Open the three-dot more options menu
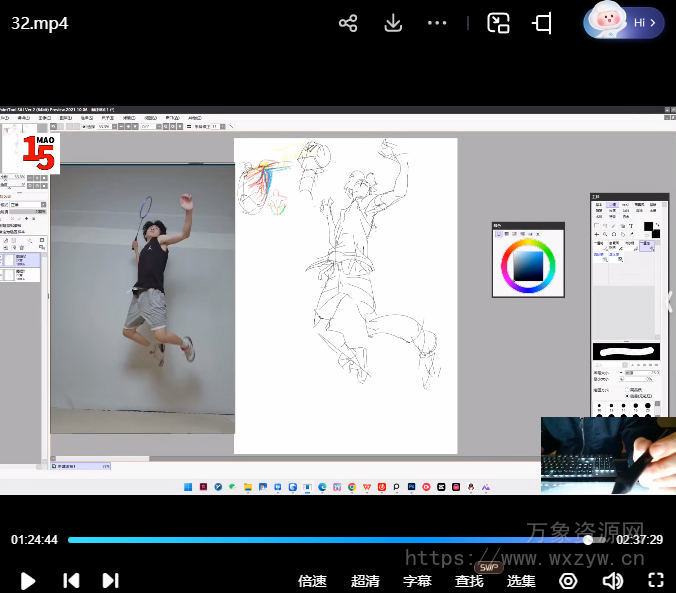The height and width of the screenshot is (593, 676). (x=437, y=23)
